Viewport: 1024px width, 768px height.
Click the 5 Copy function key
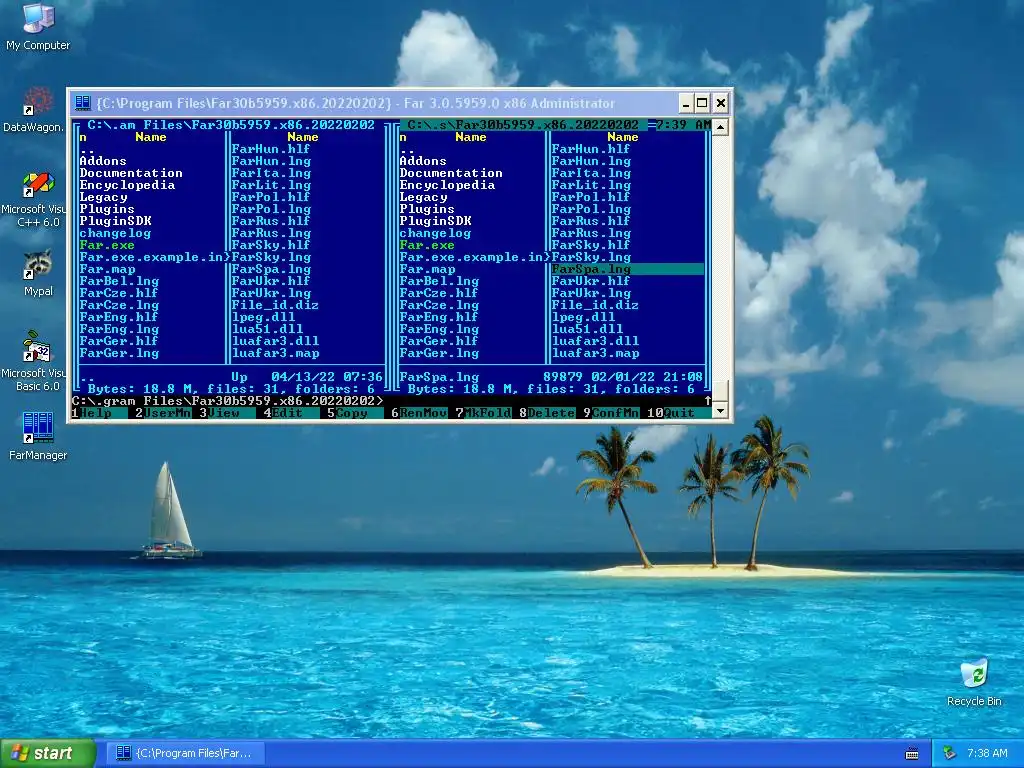point(355,413)
